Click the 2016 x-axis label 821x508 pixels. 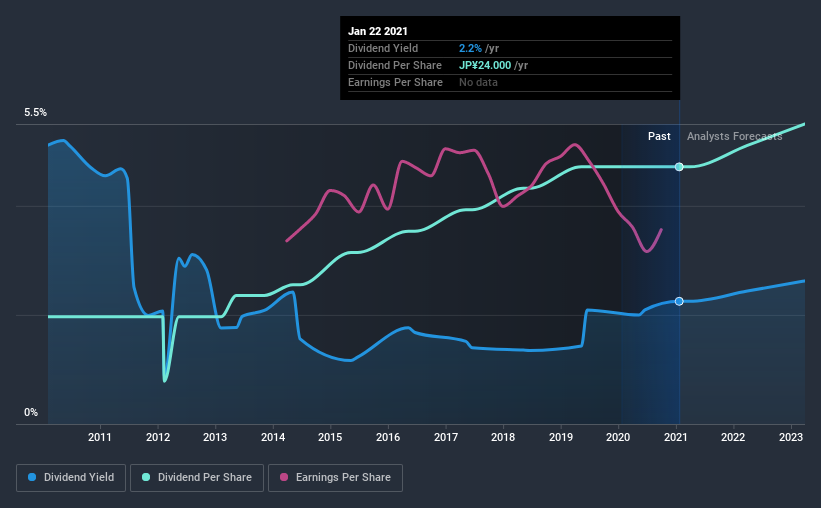(x=388, y=437)
